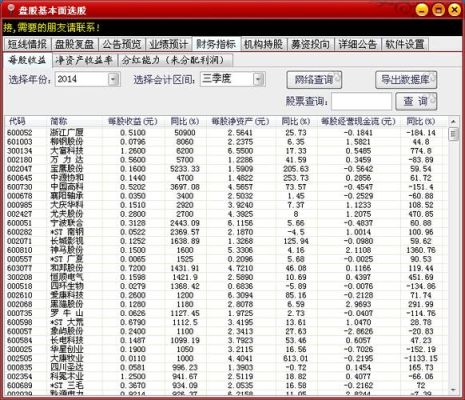Select the row for 600282 *ST 南钢
This screenshot has width=465, height=400.
click(x=226, y=232)
